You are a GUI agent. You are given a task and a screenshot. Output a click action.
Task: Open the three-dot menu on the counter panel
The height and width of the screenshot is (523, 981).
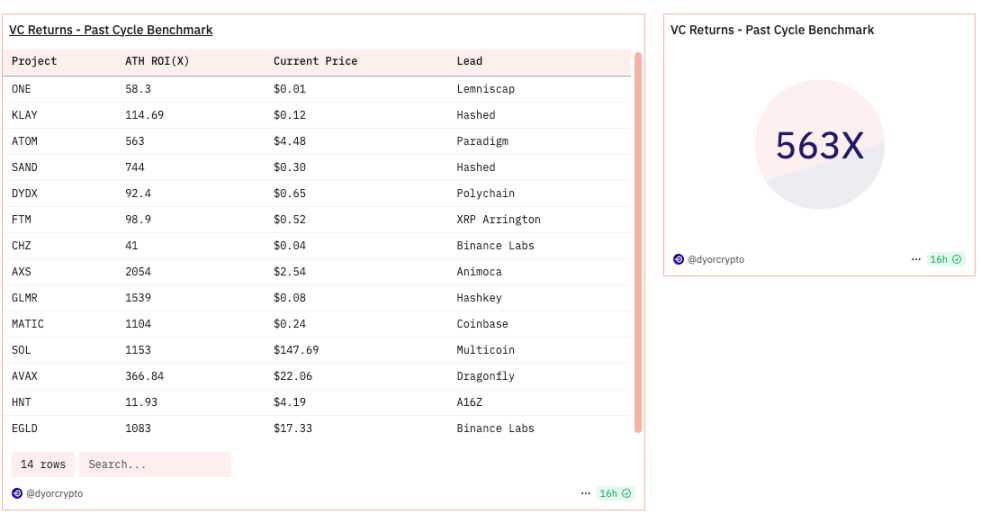[x=915, y=259]
